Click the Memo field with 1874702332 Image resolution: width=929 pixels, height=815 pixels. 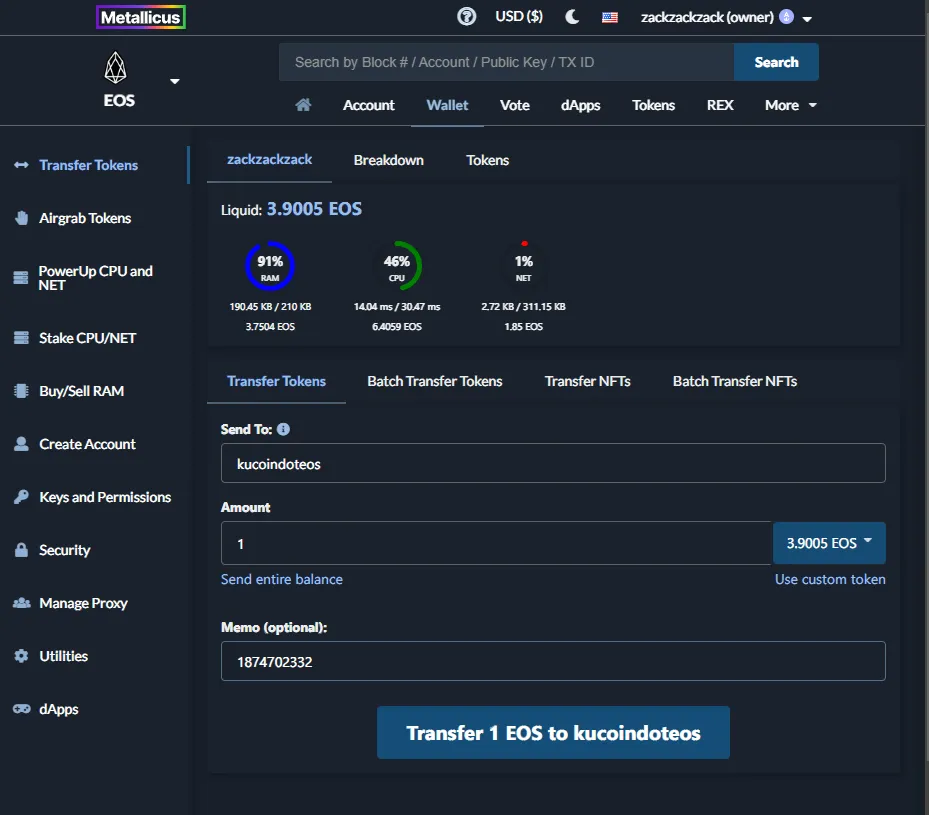553,661
